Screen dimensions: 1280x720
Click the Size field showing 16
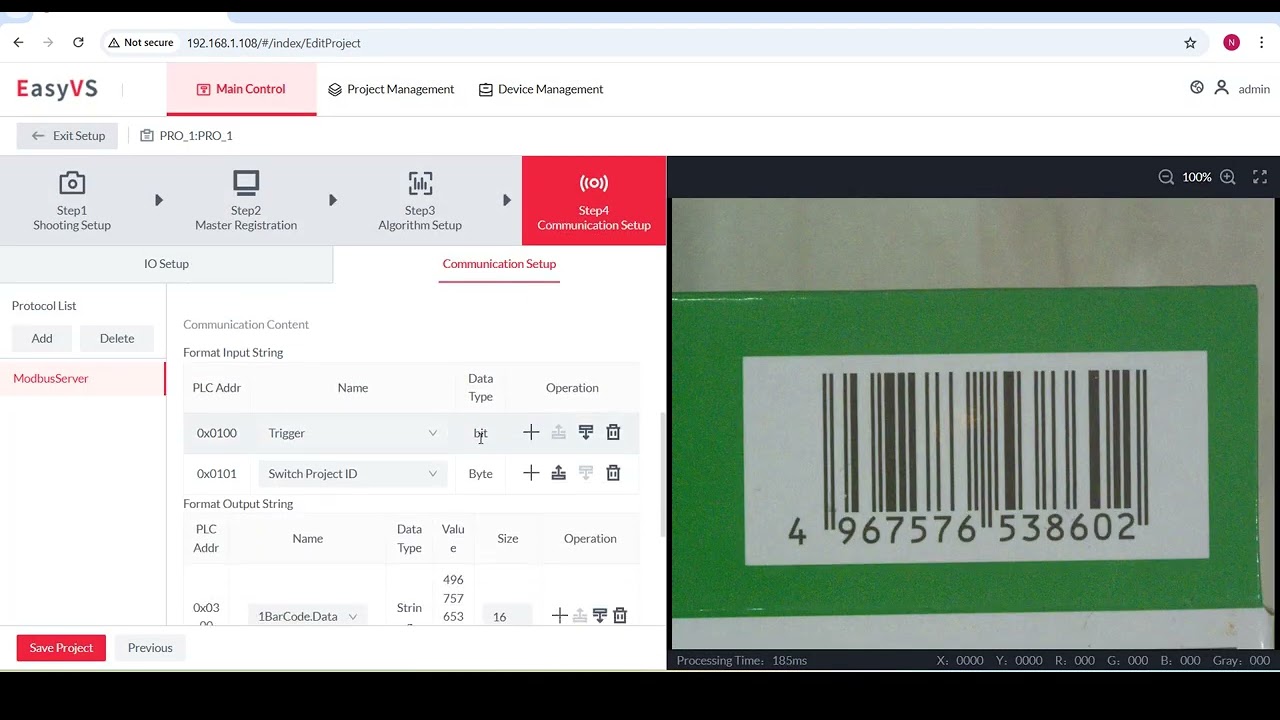(507, 616)
